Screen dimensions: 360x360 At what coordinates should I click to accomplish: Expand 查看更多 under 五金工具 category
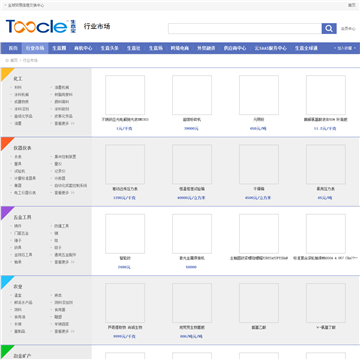[64, 262]
